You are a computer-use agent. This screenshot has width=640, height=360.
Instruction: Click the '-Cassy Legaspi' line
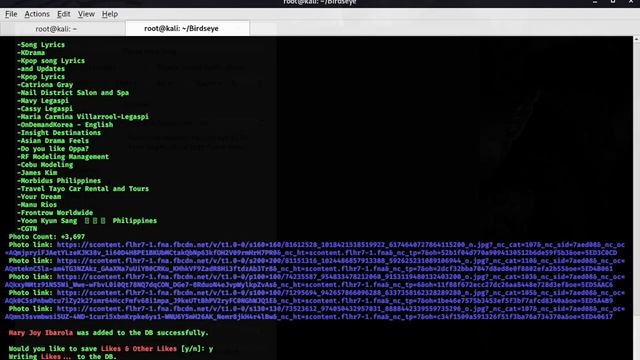(x=45, y=109)
